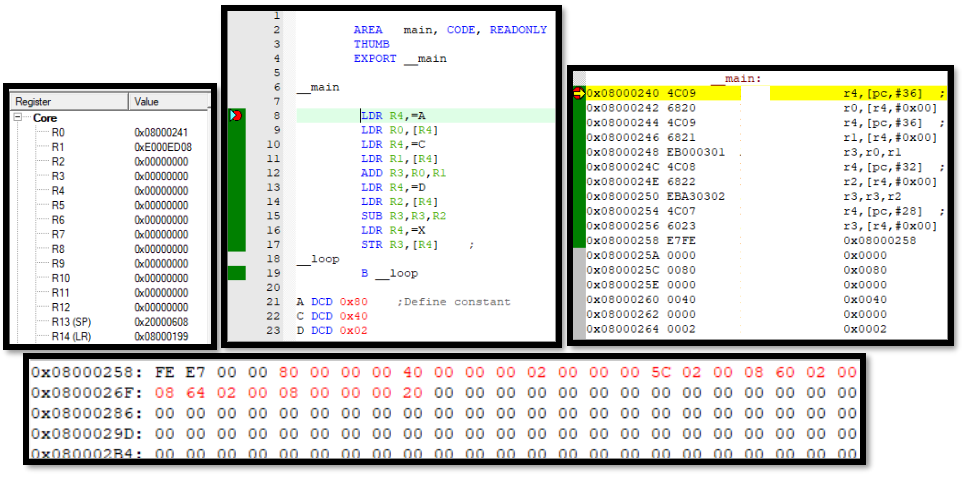This screenshot has width=963, height=477.
Task: Click source line LDR R0,[R4]
Action: (400, 130)
